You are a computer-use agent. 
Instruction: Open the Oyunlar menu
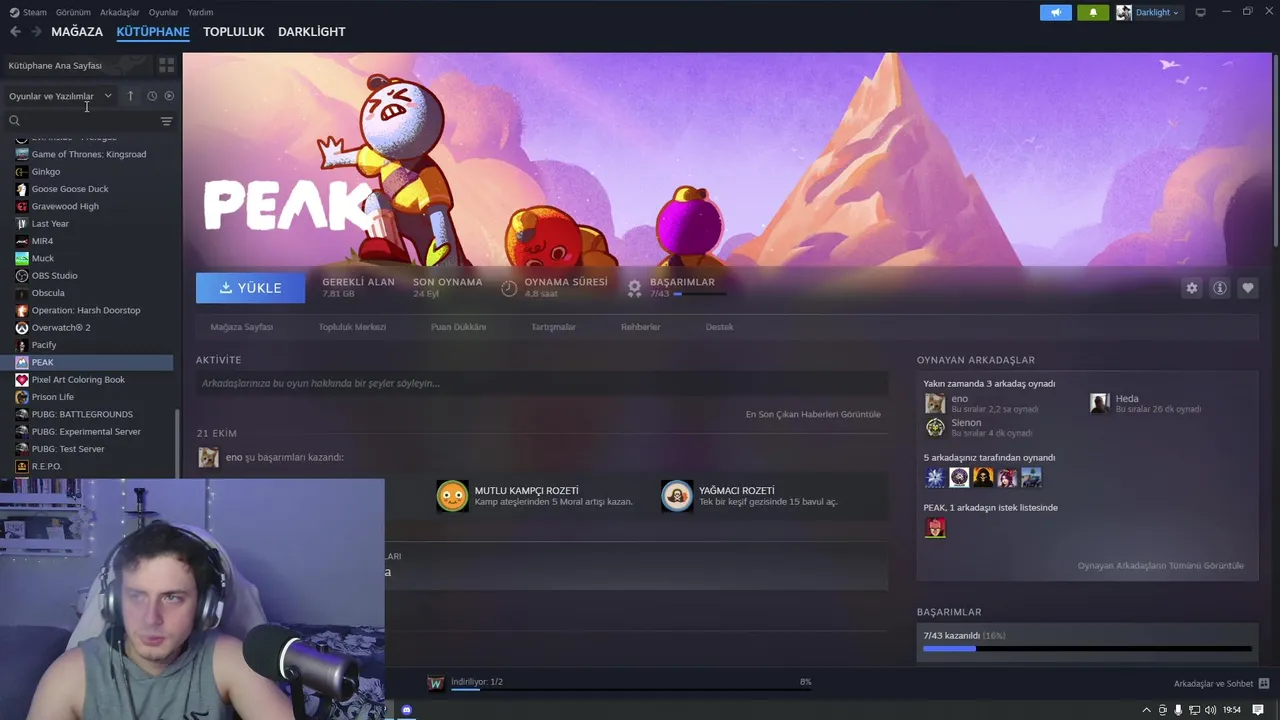coord(163,12)
